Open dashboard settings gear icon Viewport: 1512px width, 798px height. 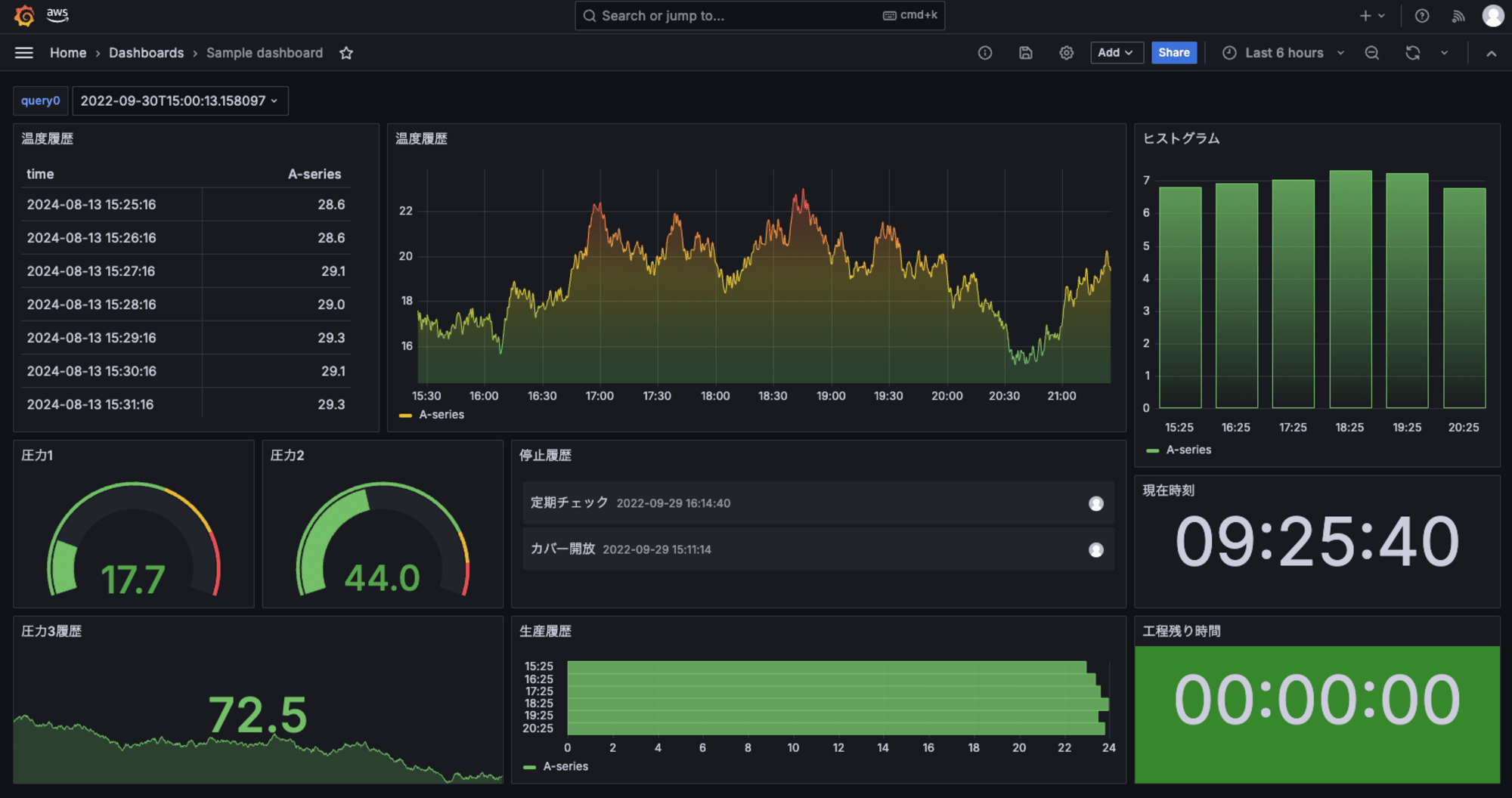1067,53
